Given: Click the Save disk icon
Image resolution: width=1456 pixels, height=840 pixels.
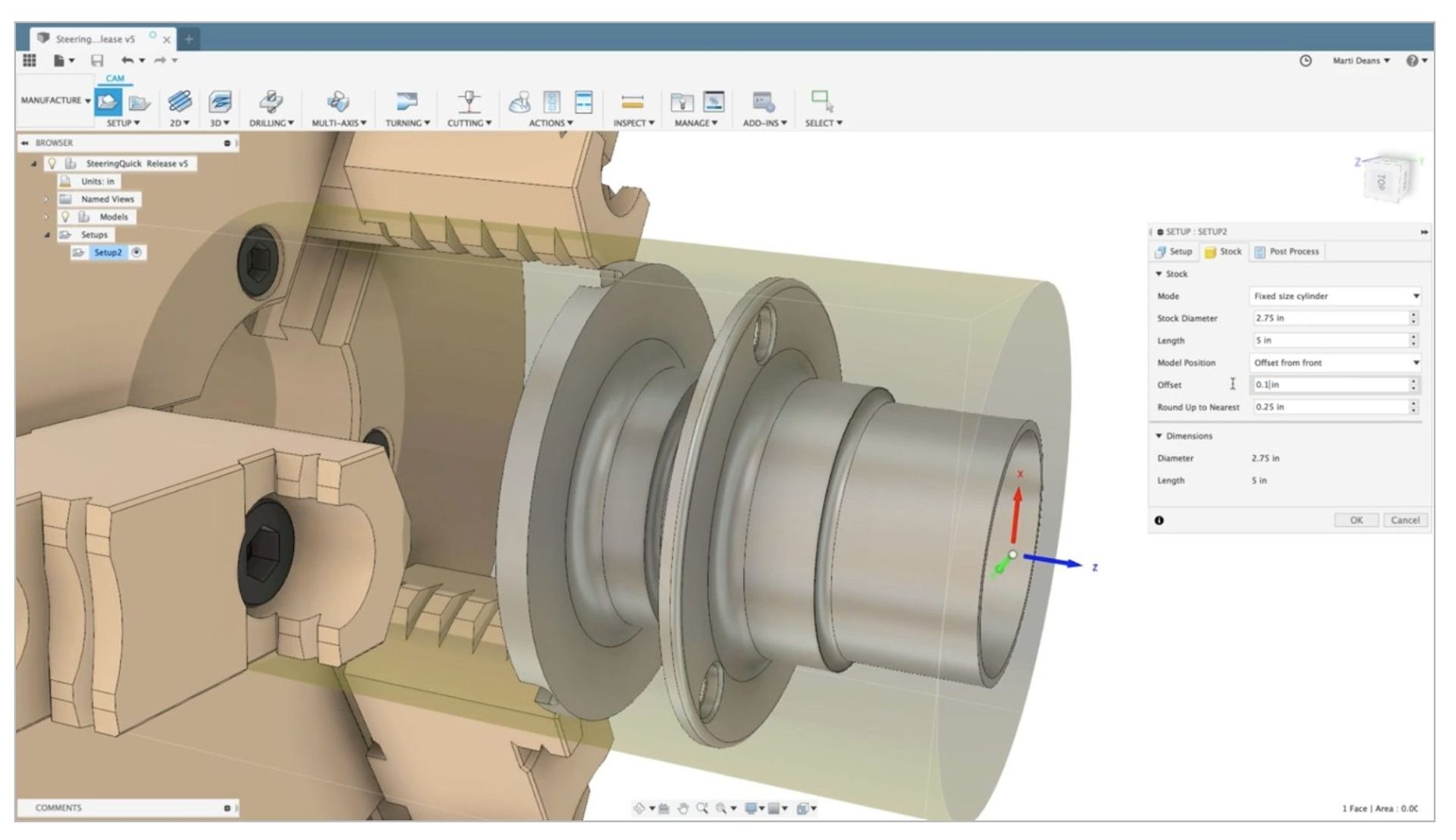Looking at the screenshot, I should click(x=97, y=61).
